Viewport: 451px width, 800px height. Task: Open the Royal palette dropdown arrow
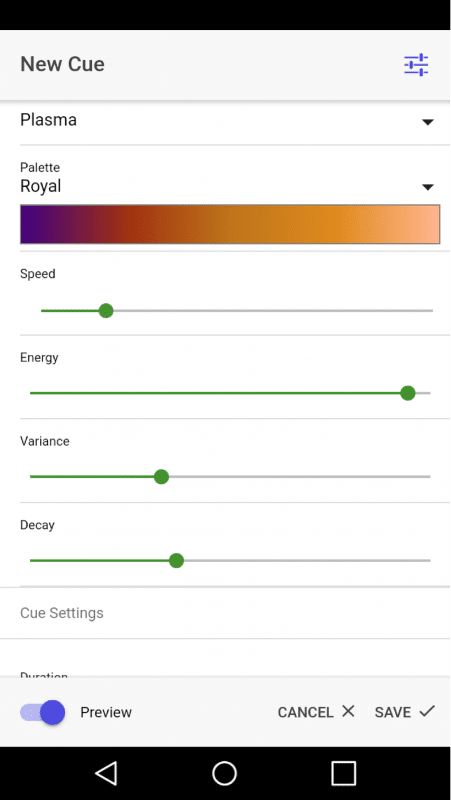pos(428,187)
